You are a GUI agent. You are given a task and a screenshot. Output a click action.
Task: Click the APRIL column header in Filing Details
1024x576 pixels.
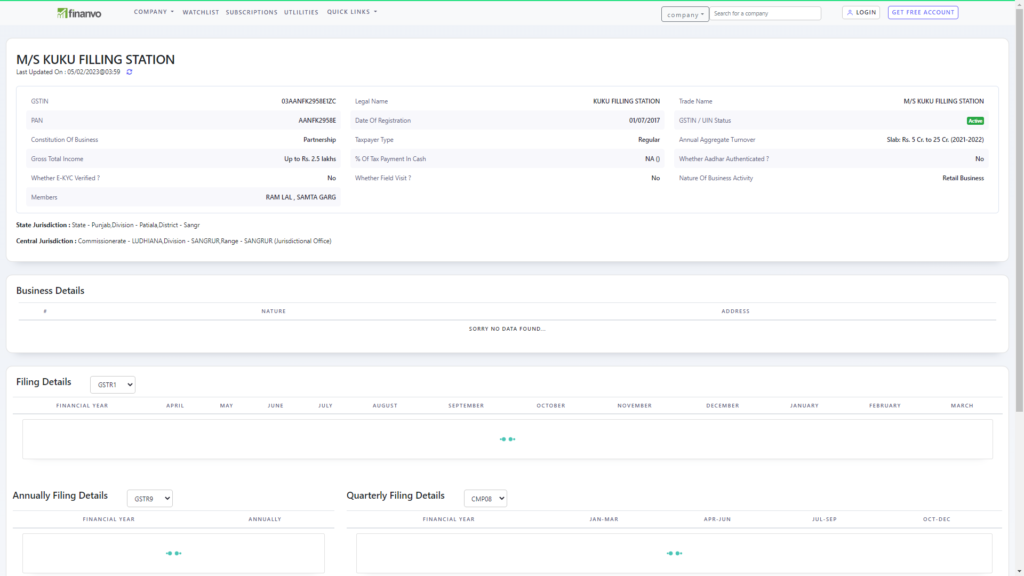175,406
